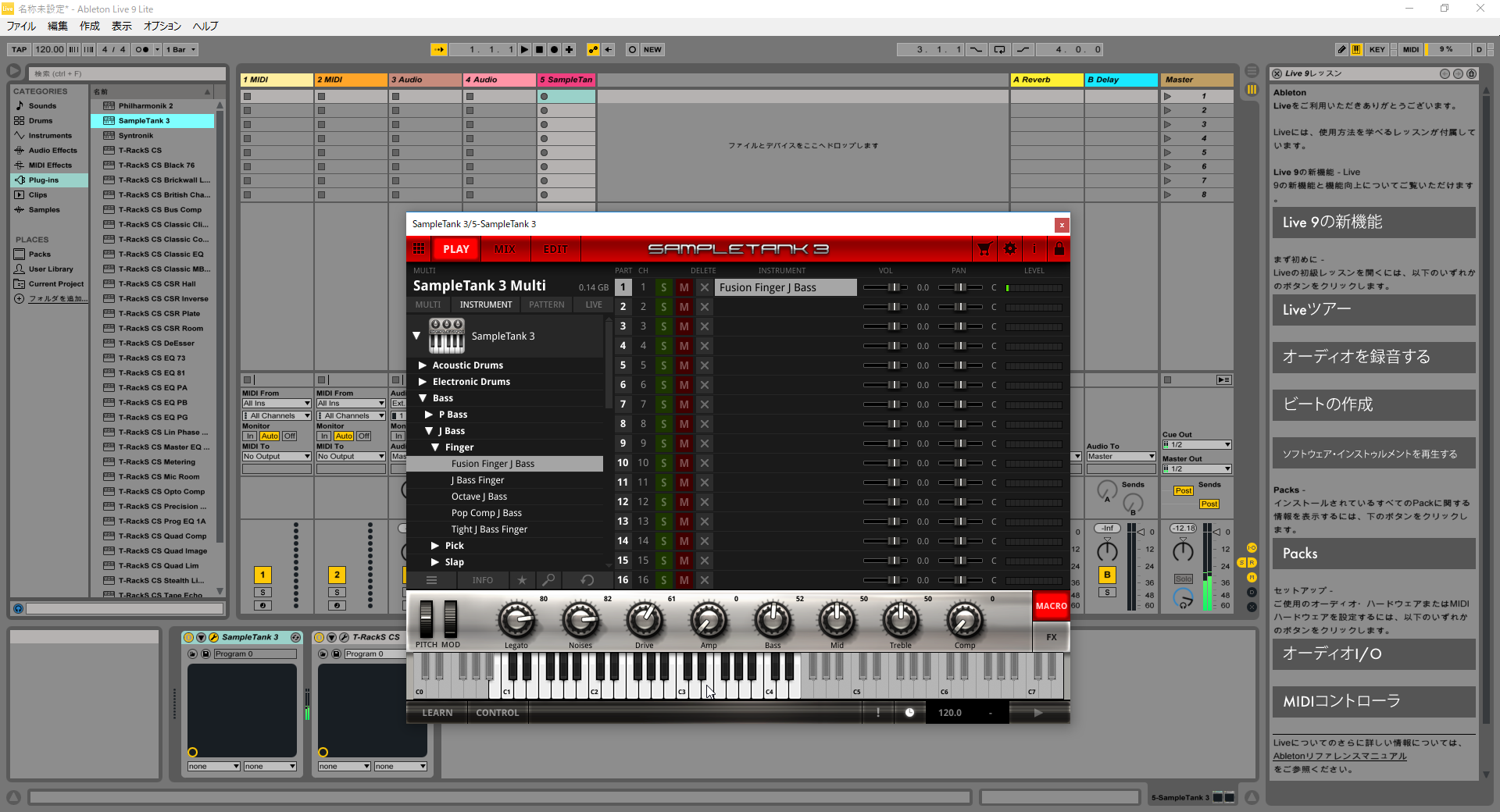
Task: Click the CONTROL button in SampleTank
Action: tap(498, 713)
